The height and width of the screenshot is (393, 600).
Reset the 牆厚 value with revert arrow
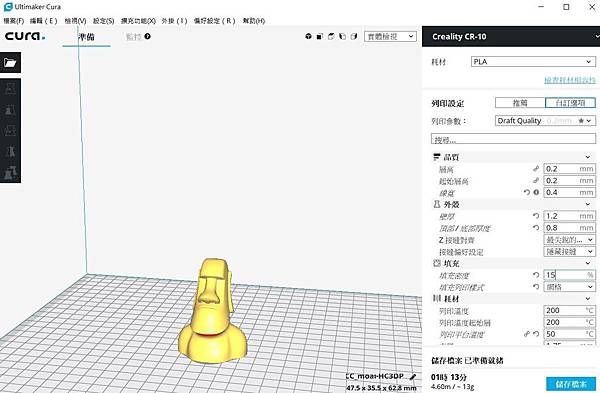(536, 216)
